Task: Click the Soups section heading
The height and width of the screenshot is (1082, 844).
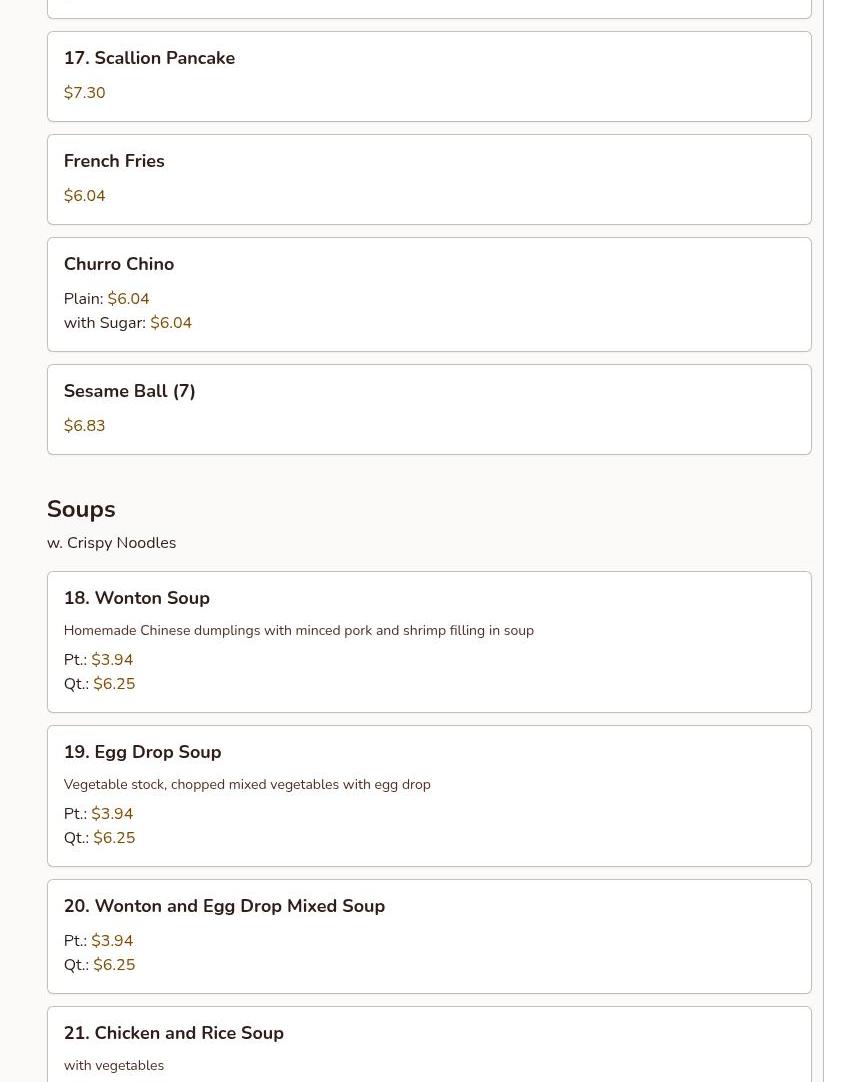Action: (x=81, y=510)
